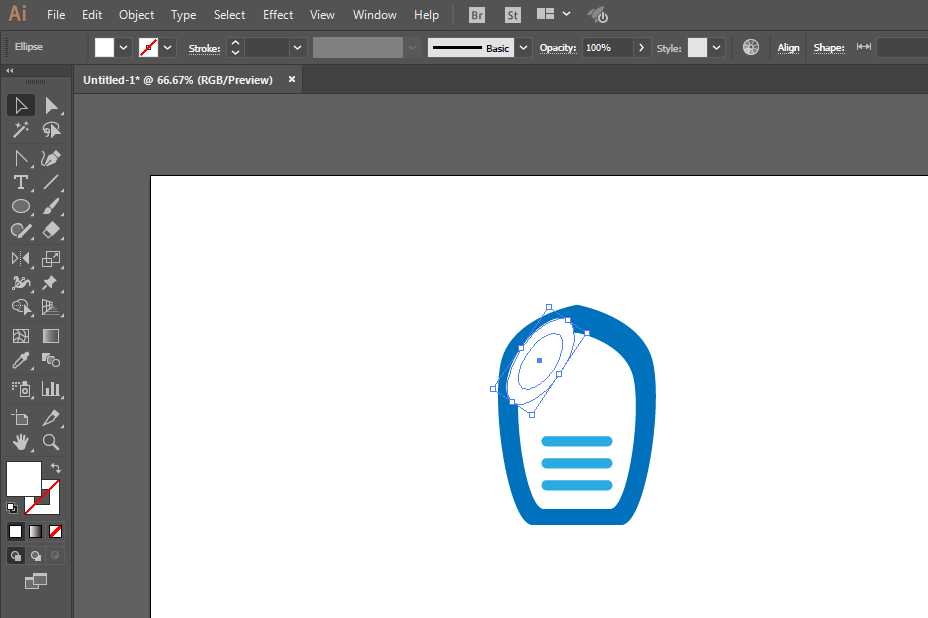Open the Recolor Artwork dialog
The image size is (928, 618).
point(750,47)
